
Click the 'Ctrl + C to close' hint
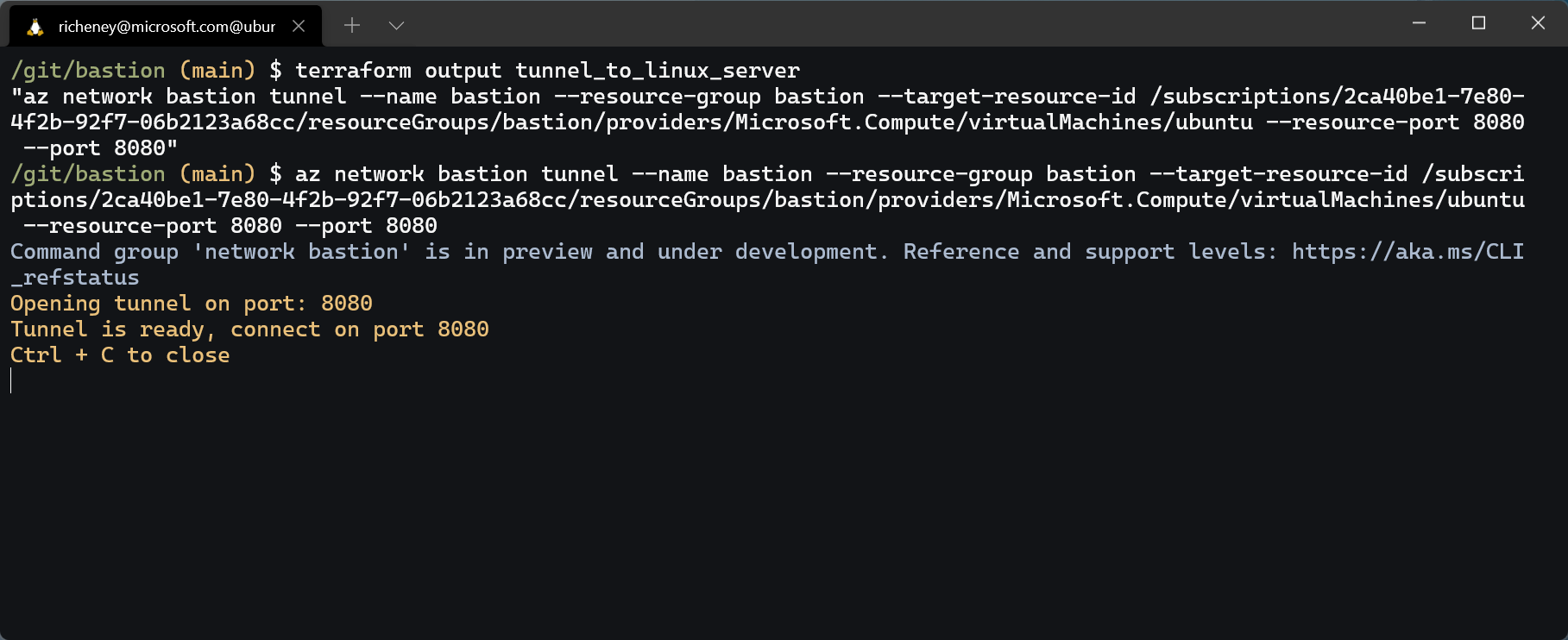pos(120,355)
